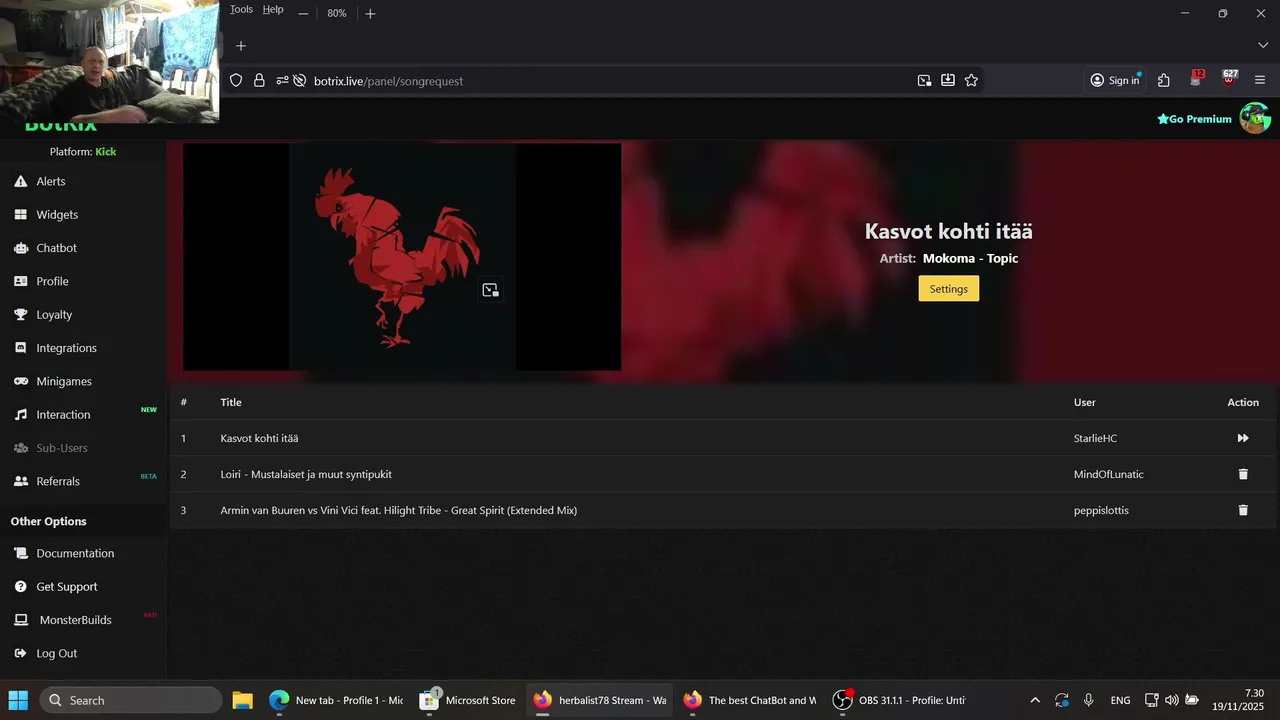
Task: Select the Loiri - Mustalaiset ja muut syntipukit title
Action: (x=306, y=474)
